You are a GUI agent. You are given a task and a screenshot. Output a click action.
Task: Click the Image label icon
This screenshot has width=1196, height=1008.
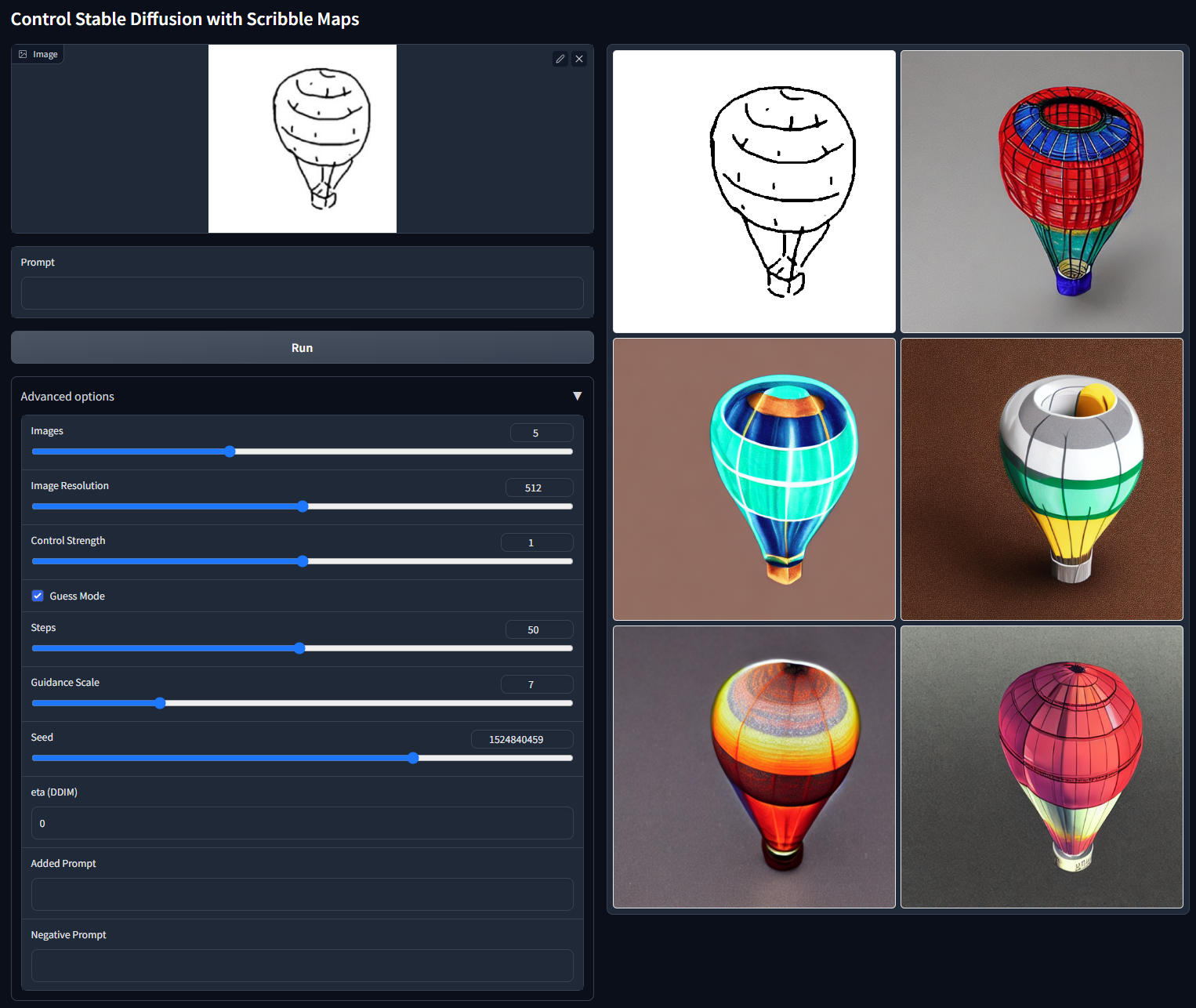click(x=23, y=54)
